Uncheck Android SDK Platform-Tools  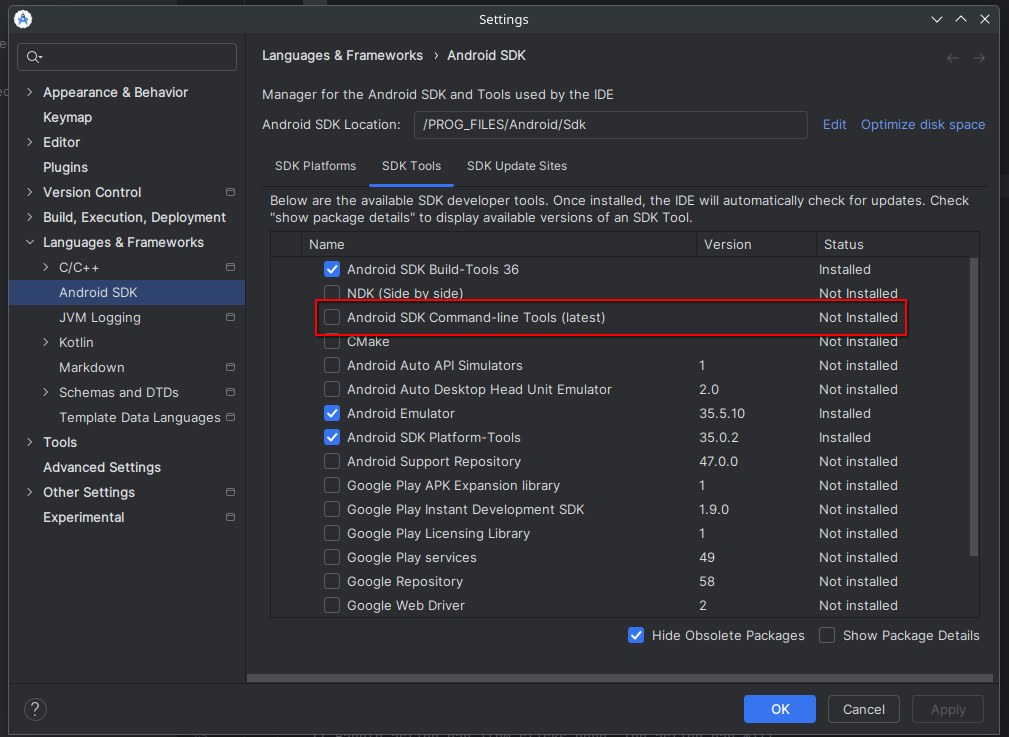332,437
